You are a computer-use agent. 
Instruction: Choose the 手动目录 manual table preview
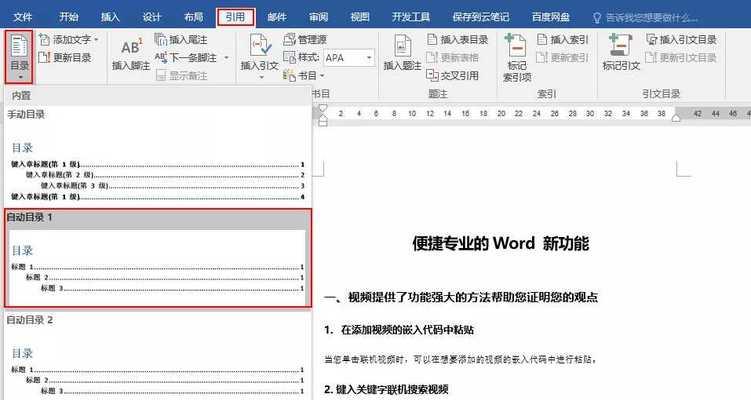[158, 156]
